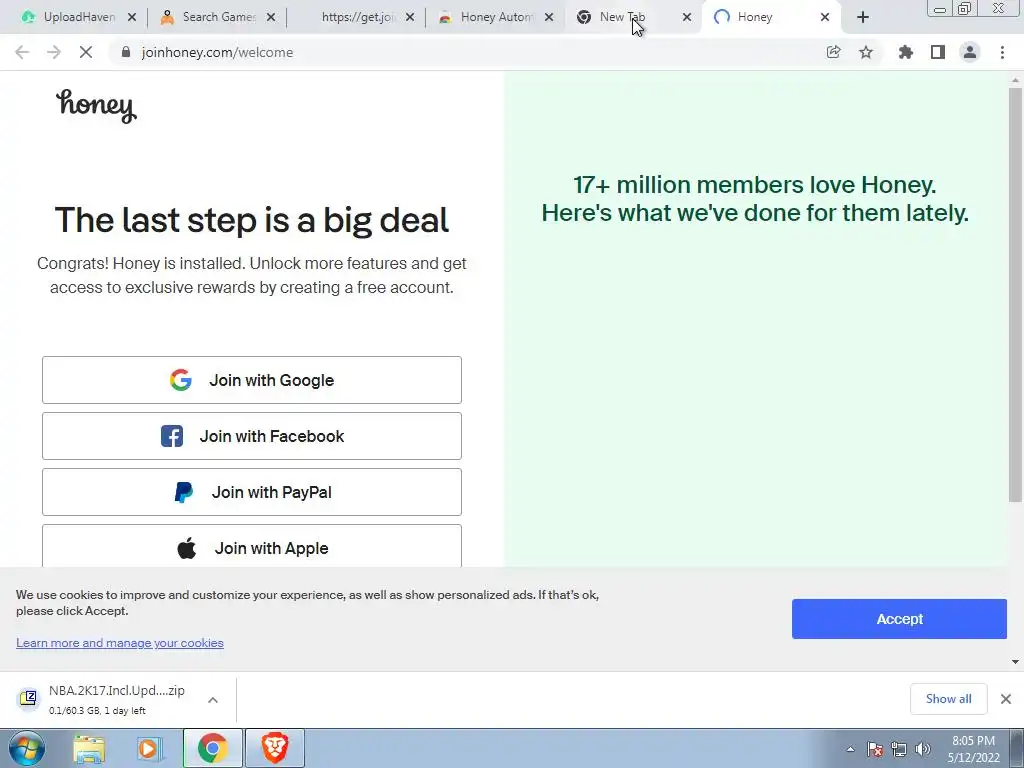This screenshot has height=768, width=1024.
Task: Click Join with Google button
Action: coord(251,380)
